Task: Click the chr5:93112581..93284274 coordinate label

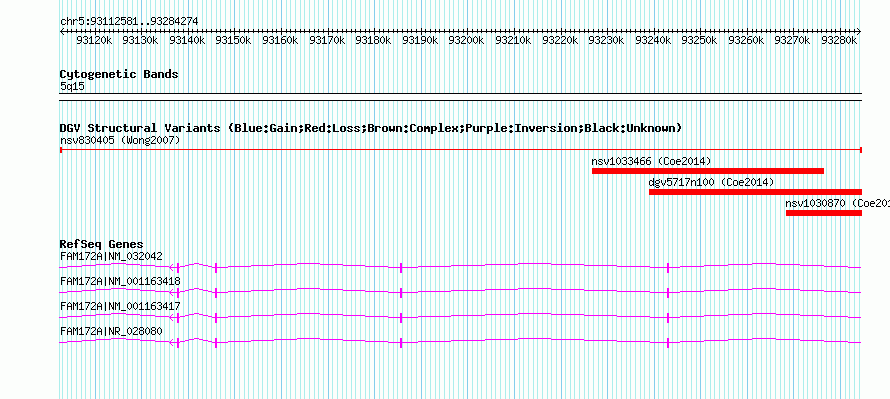Action: coord(129,21)
